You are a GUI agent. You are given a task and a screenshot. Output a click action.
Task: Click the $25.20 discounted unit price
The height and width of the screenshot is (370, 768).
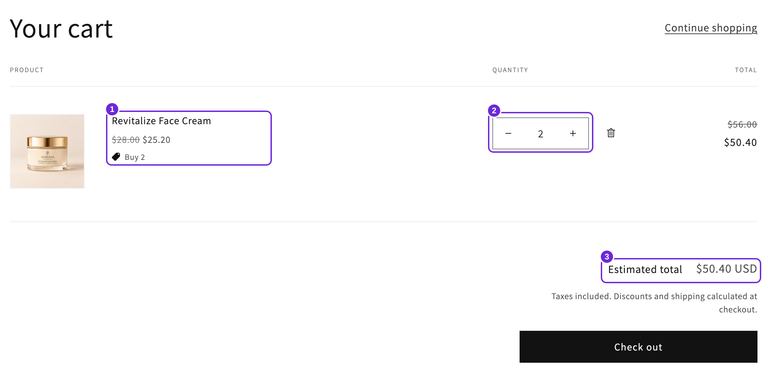click(x=157, y=140)
